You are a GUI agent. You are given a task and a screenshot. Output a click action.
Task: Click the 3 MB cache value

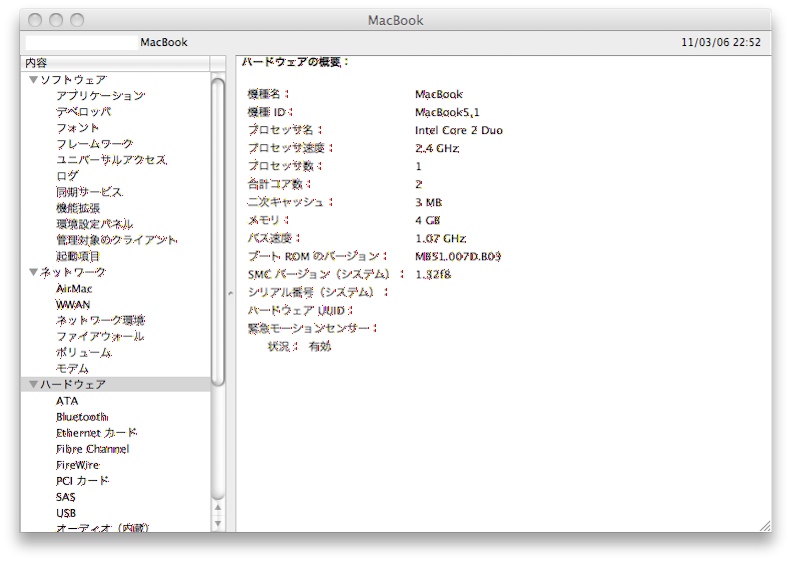(x=429, y=202)
